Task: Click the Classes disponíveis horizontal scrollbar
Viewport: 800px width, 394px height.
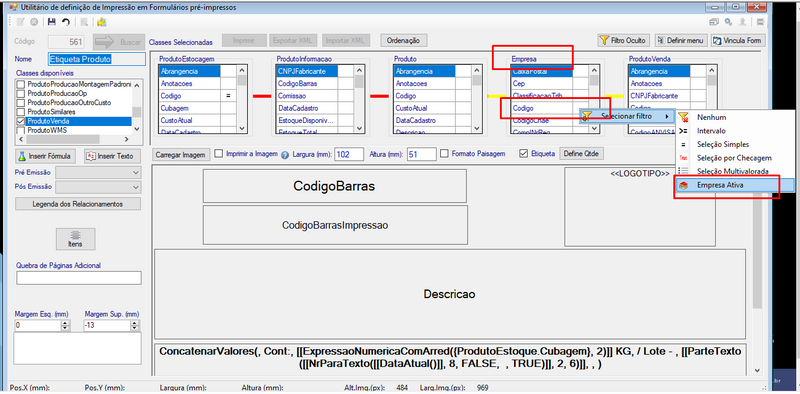Action: 74,139
